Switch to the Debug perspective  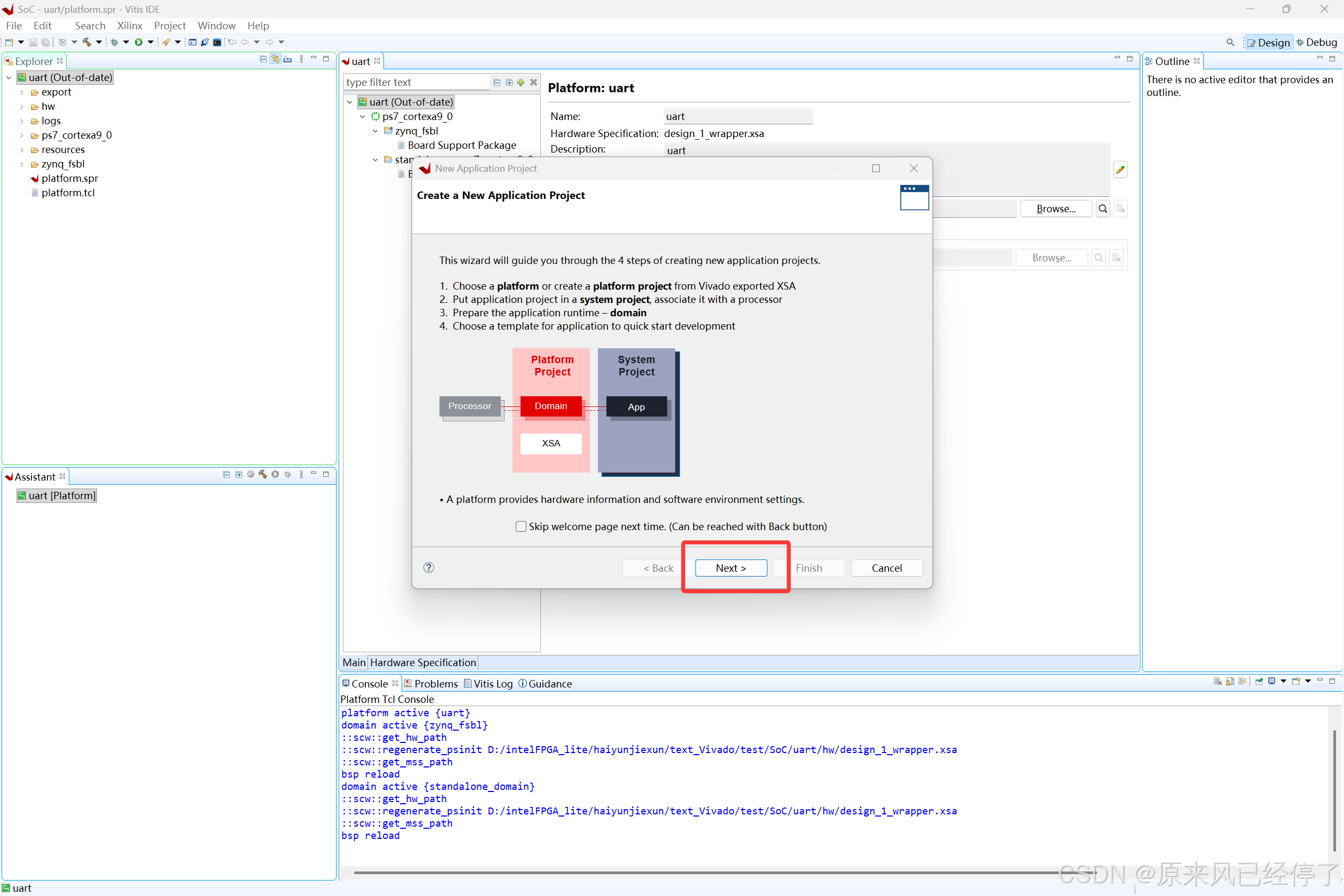[1317, 42]
